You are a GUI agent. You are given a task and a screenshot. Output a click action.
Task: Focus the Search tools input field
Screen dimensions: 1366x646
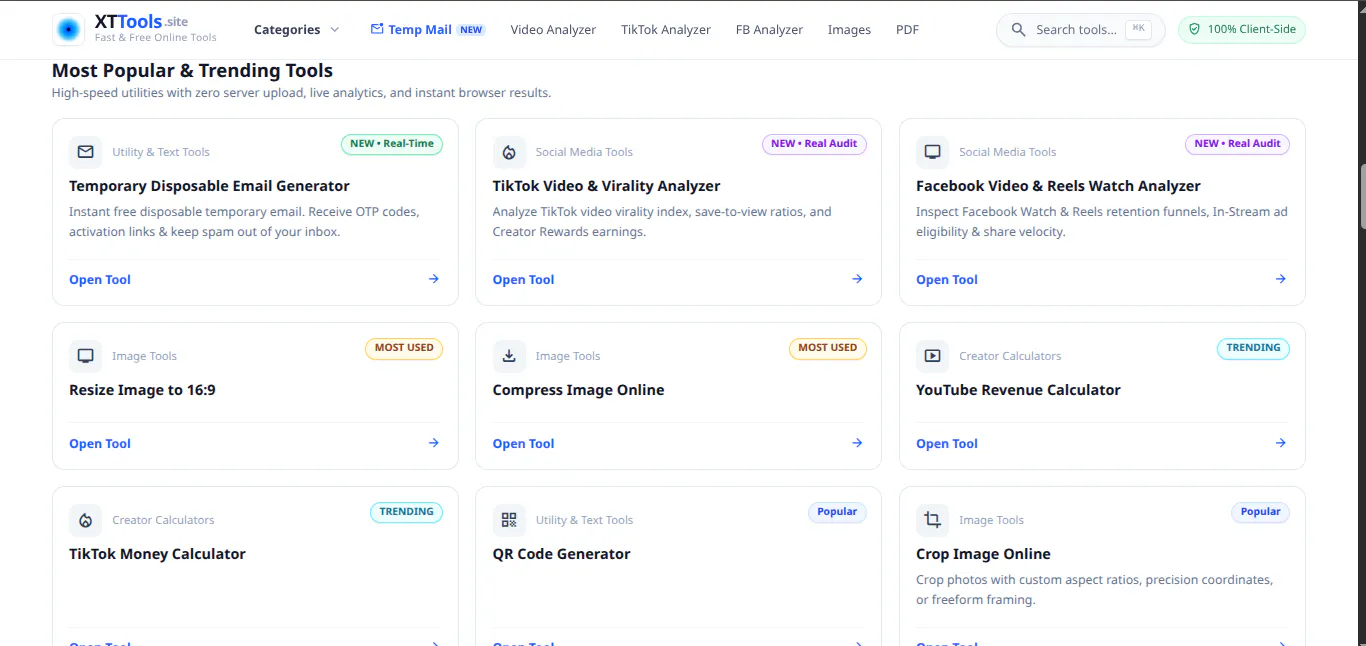pos(1081,30)
